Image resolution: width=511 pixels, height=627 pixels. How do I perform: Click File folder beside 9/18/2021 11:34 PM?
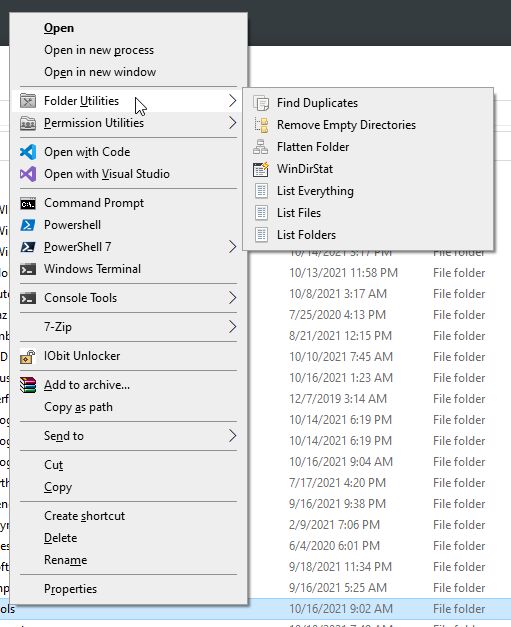(459, 567)
